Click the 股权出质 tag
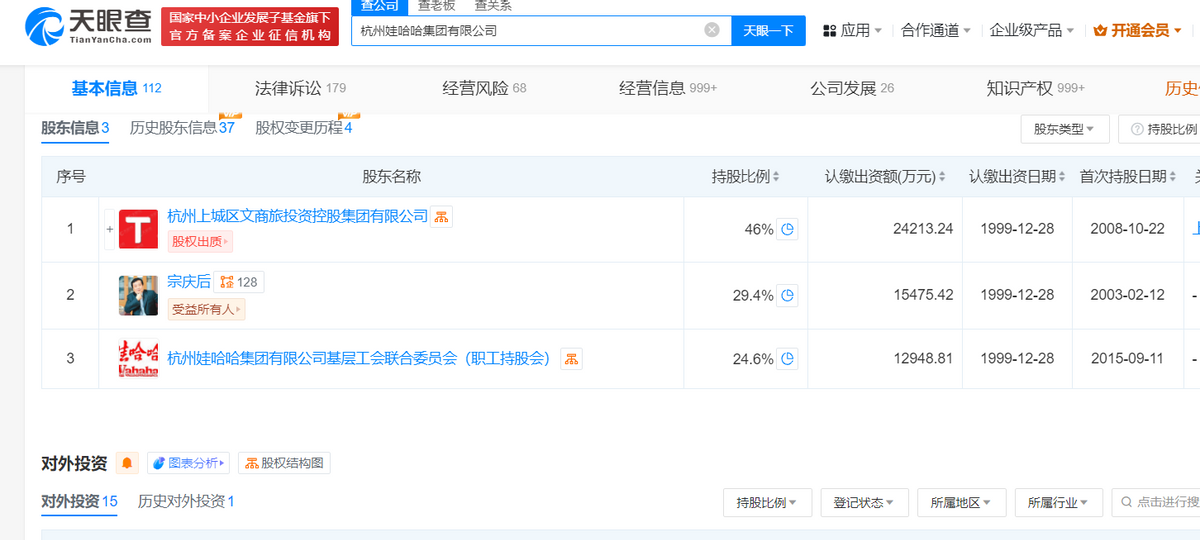The height and width of the screenshot is (540, 1200). (x=199, y=241)
